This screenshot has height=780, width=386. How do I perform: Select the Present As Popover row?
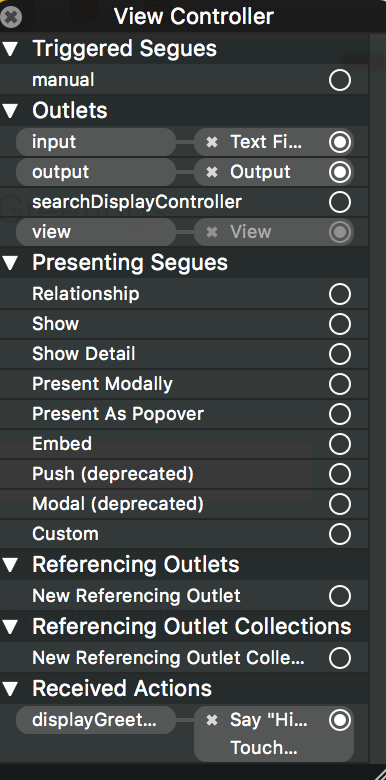(184, 414)
